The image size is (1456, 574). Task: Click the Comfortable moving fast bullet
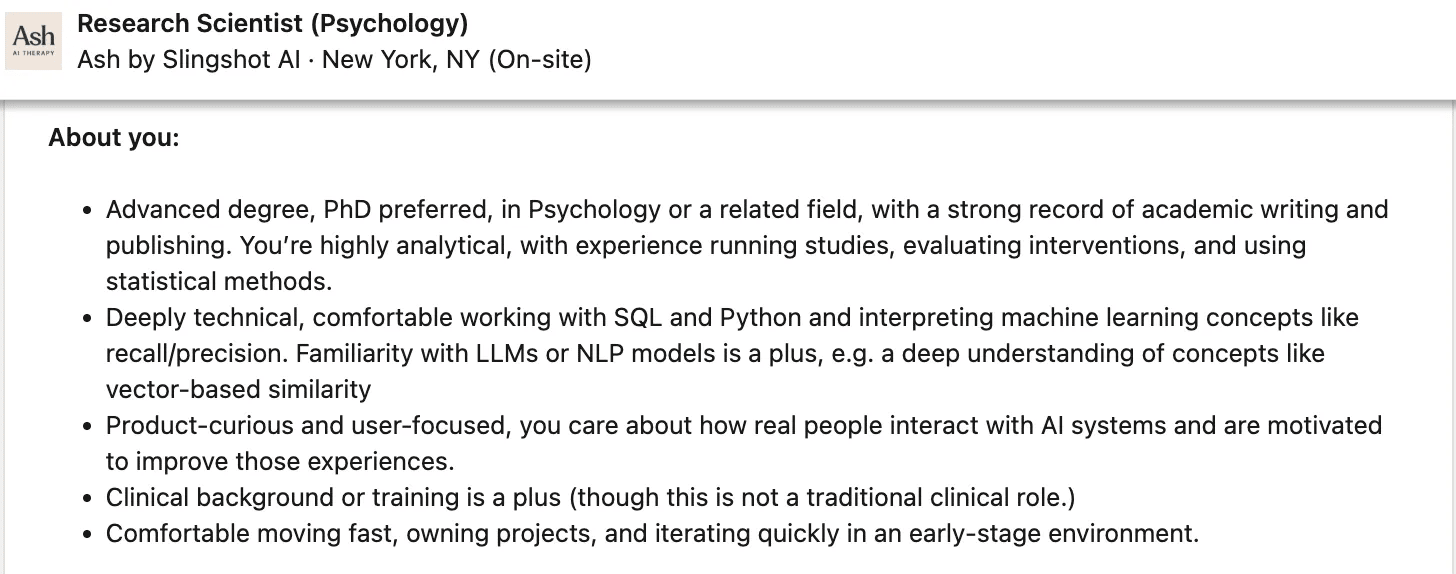[652, 533]
